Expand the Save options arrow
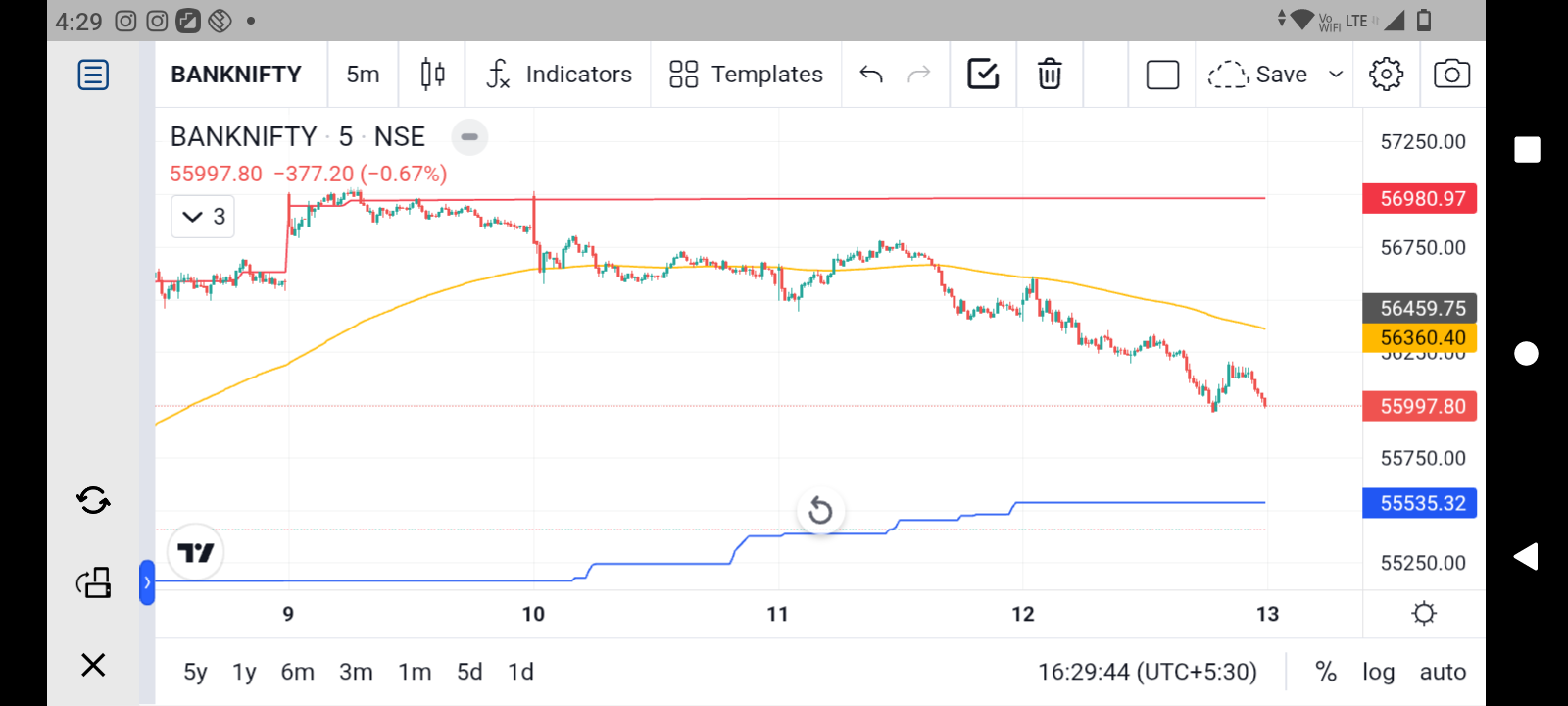 pos(1335,75)
